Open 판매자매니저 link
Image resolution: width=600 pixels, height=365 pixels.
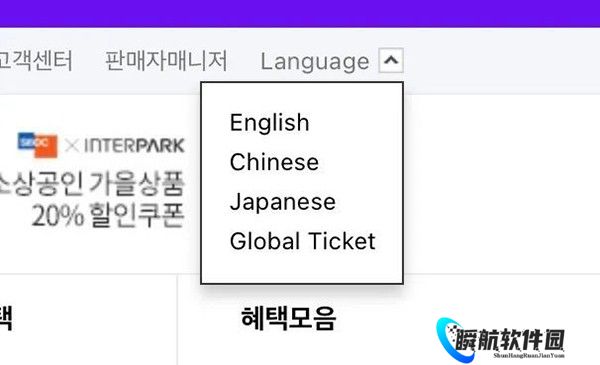pyautogui.click(x=166, y=60)
